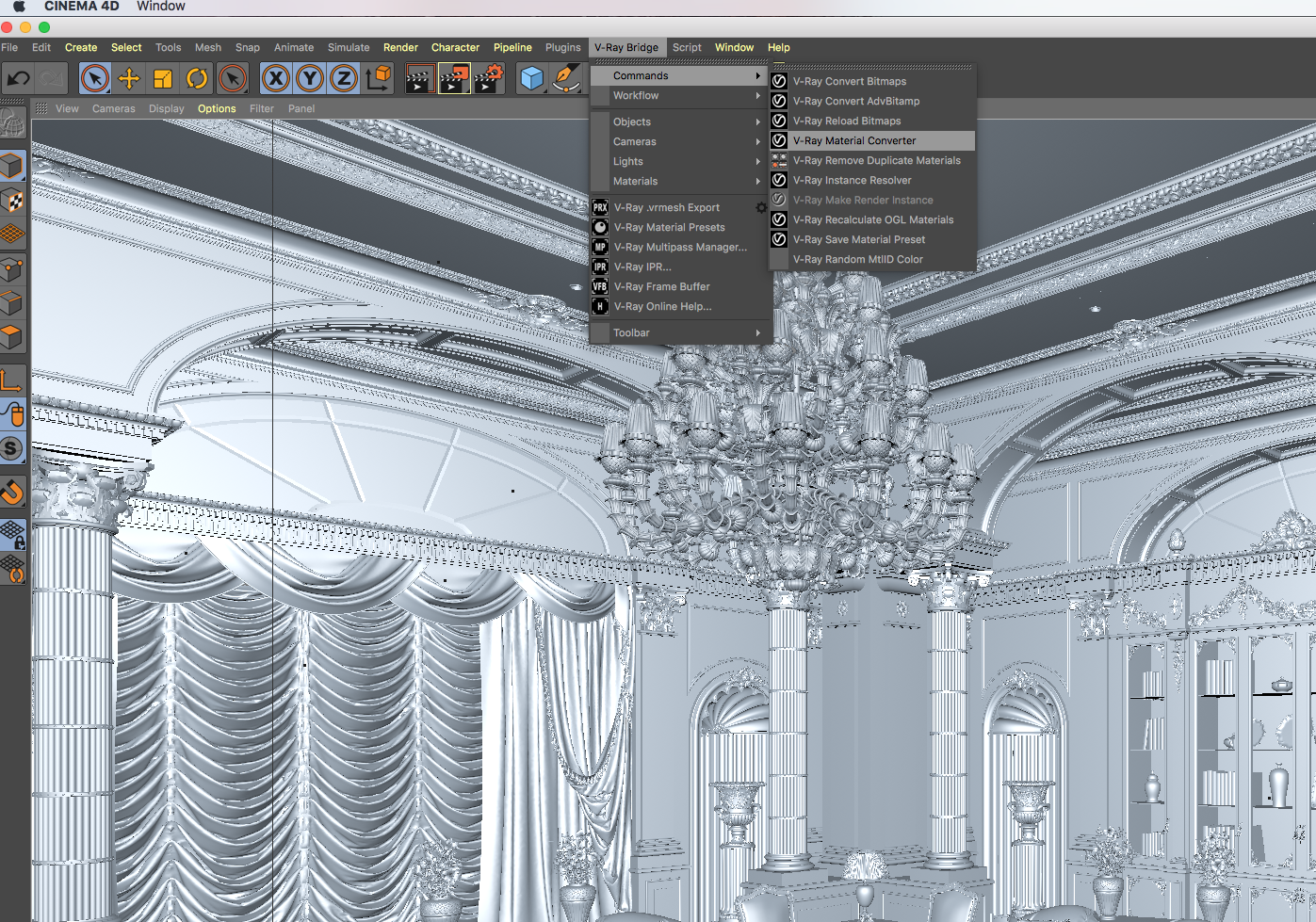Activate the Rotate tool
This screenshot has height=922, width=1316.
(x=197, y=78)
